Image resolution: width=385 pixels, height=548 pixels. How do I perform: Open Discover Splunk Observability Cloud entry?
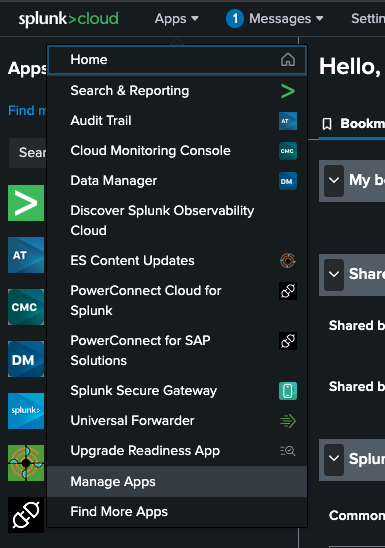pyautogui.click(x=177, y=221)
